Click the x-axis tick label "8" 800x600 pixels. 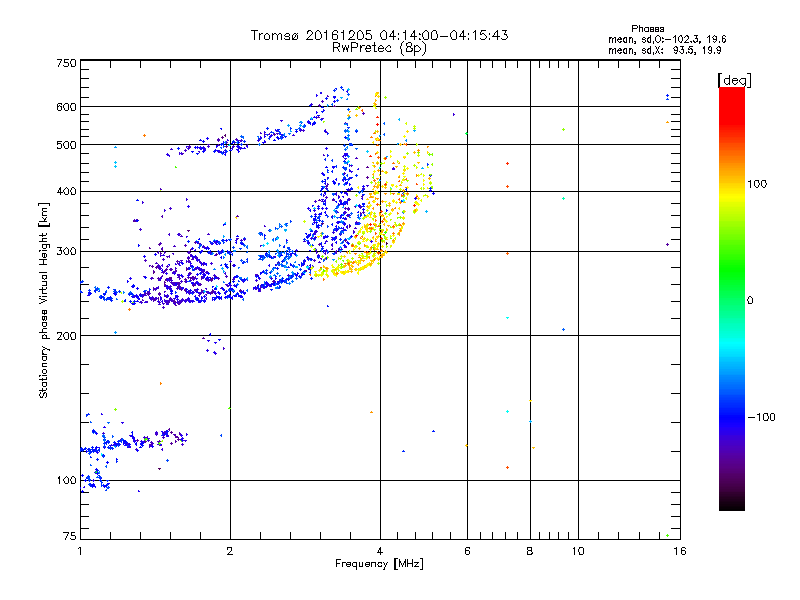(530, 551)
